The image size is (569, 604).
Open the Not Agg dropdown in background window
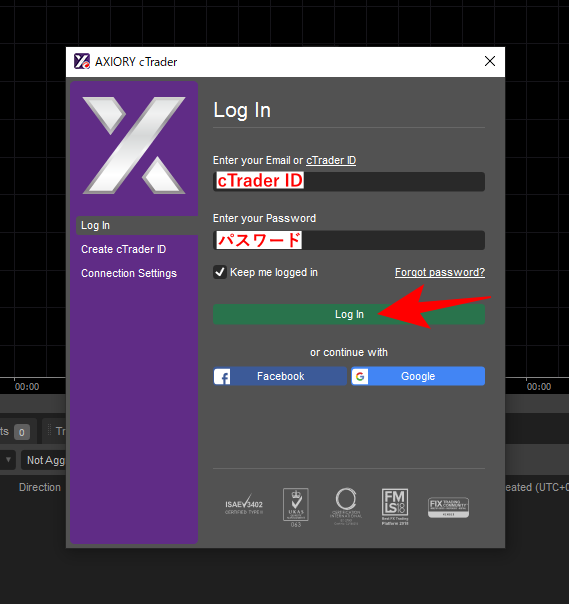[x=44, y=460]
